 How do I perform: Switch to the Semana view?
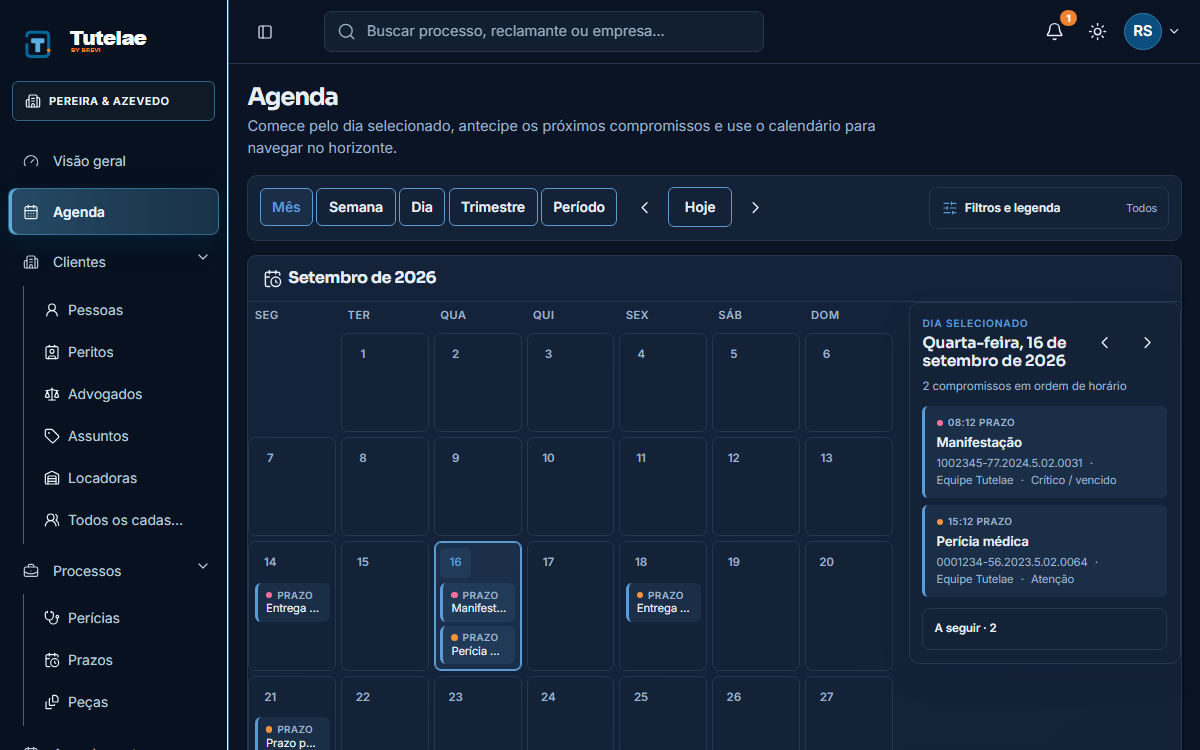[356, 207]
